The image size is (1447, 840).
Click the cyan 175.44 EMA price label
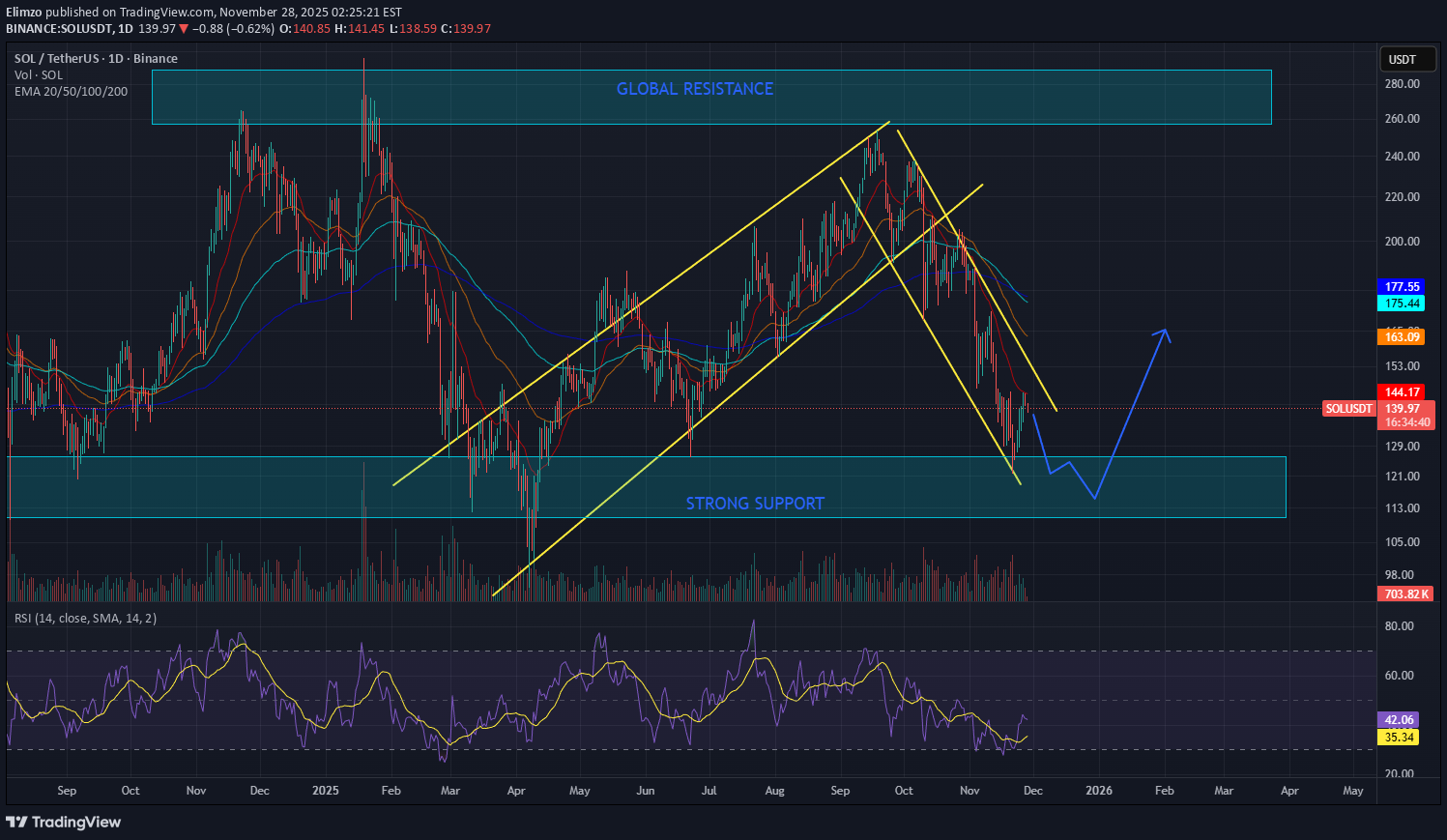pyautogui.click(x=1402, y=304)
